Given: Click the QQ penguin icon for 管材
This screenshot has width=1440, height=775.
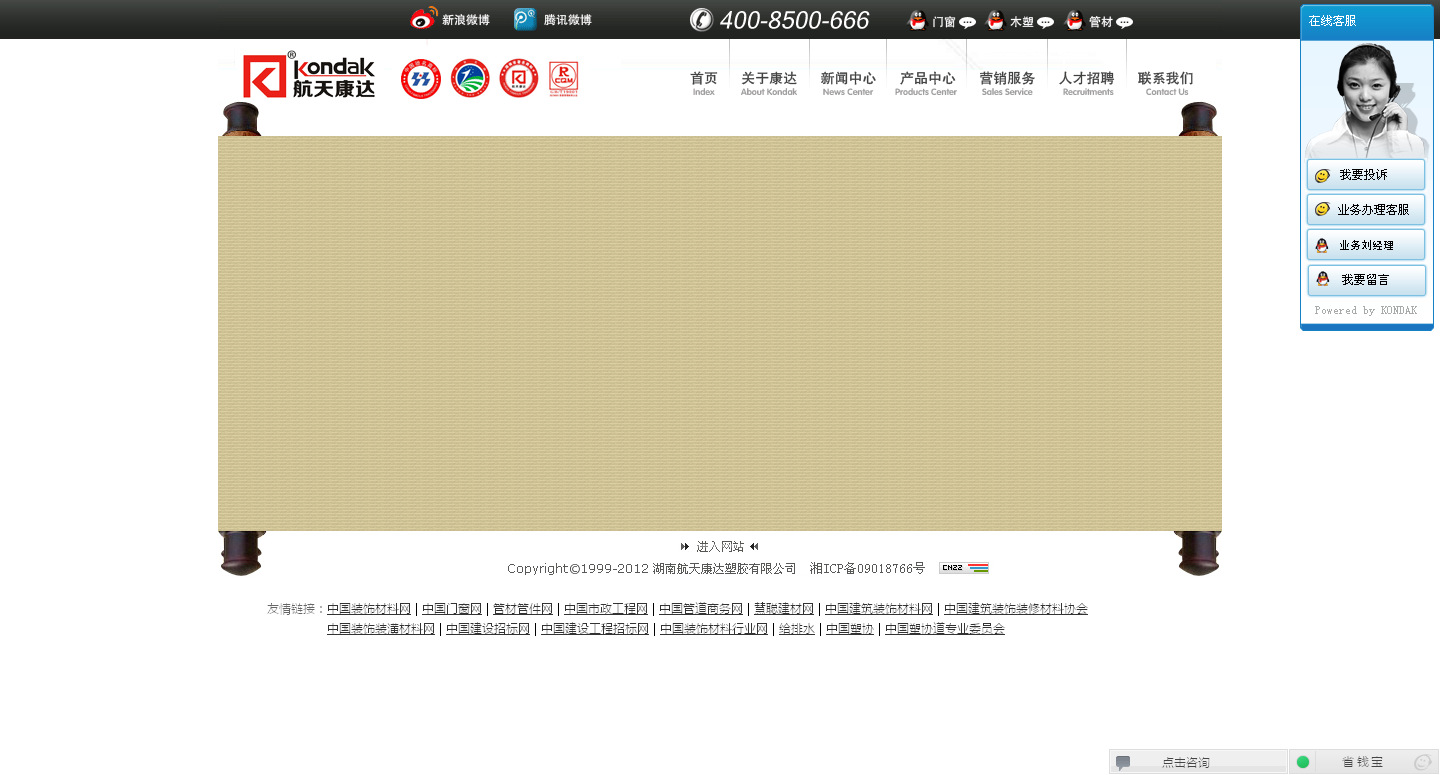Looking at the screenshot, I should click(1074, 20).
